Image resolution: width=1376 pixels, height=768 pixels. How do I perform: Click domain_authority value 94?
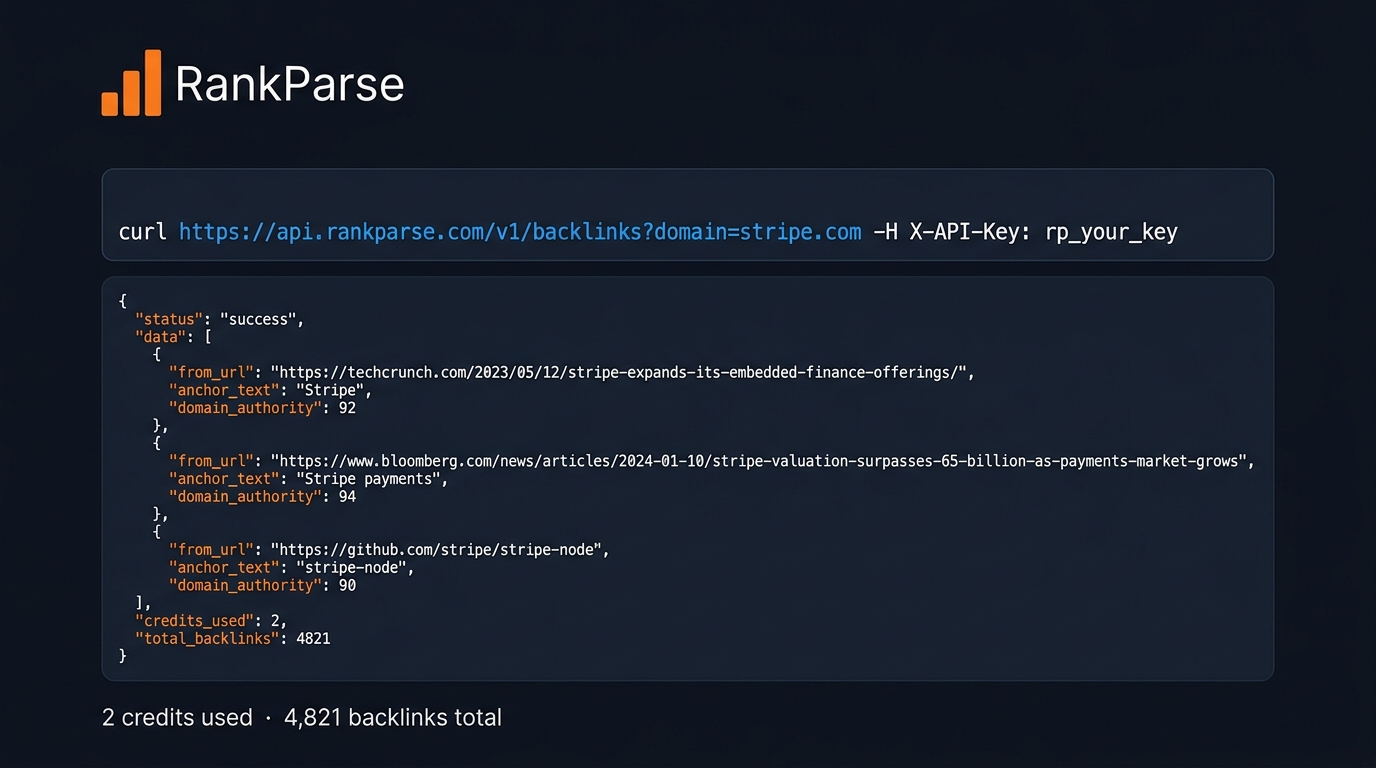tap(347, 496)
